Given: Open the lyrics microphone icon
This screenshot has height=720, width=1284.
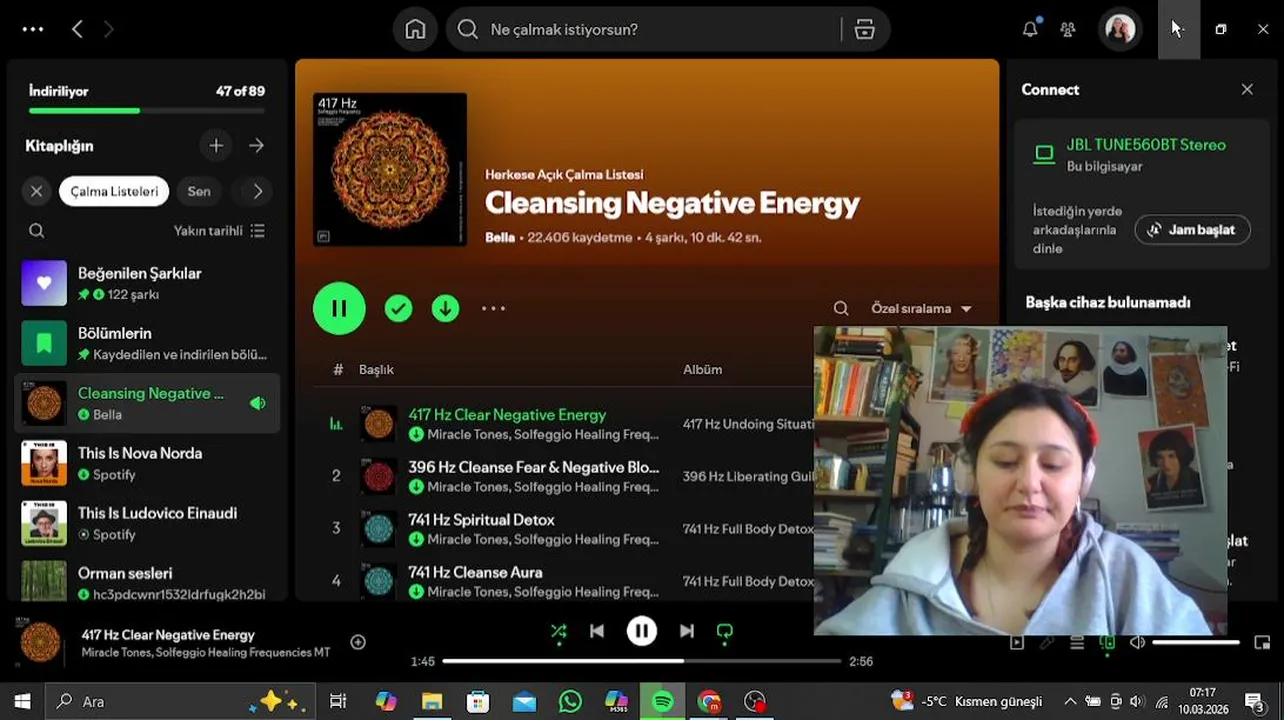Looking at the screenshot, I should tap(1047, 643).
